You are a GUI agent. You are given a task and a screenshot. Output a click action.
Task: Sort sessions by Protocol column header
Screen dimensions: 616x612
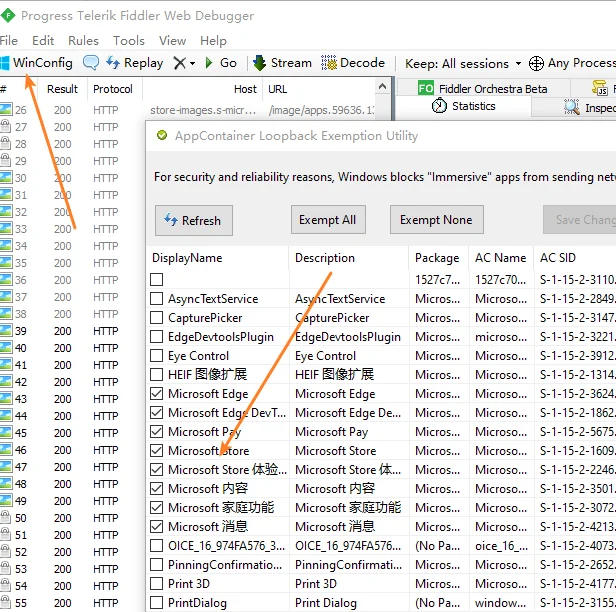click(x=113, y=89)
